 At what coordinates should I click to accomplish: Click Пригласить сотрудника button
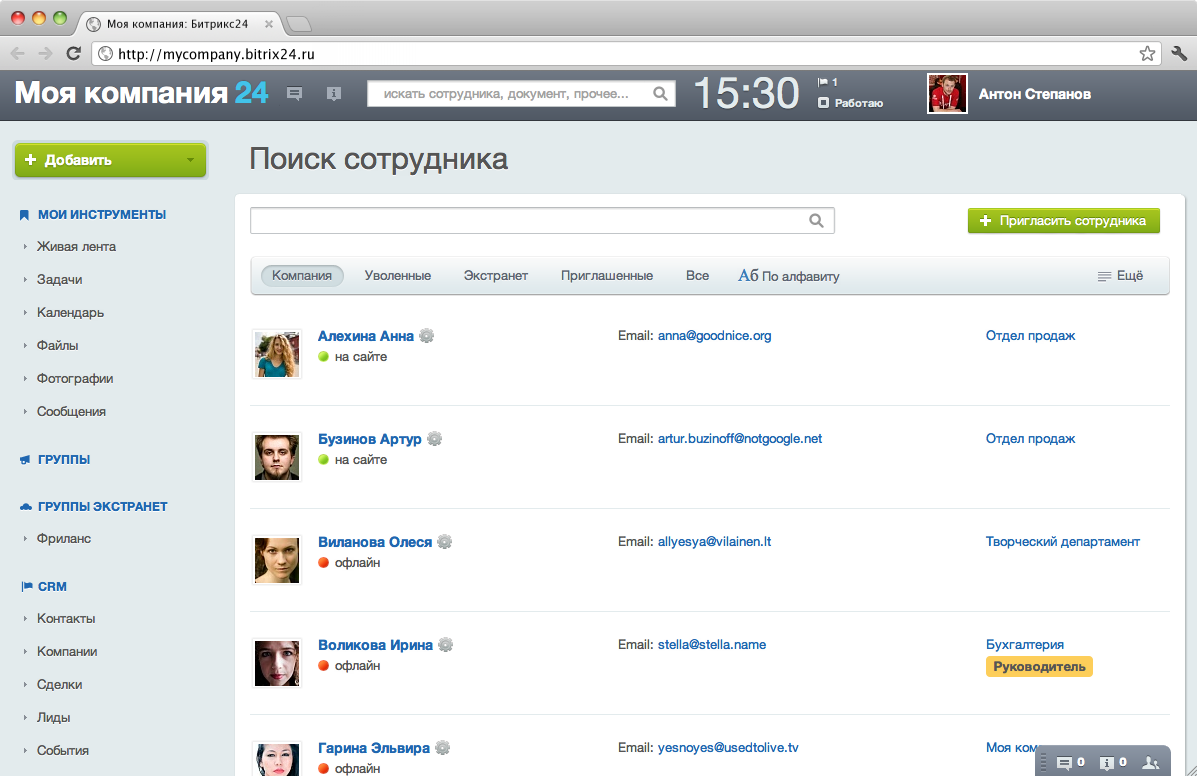(x=1063, y=221)
